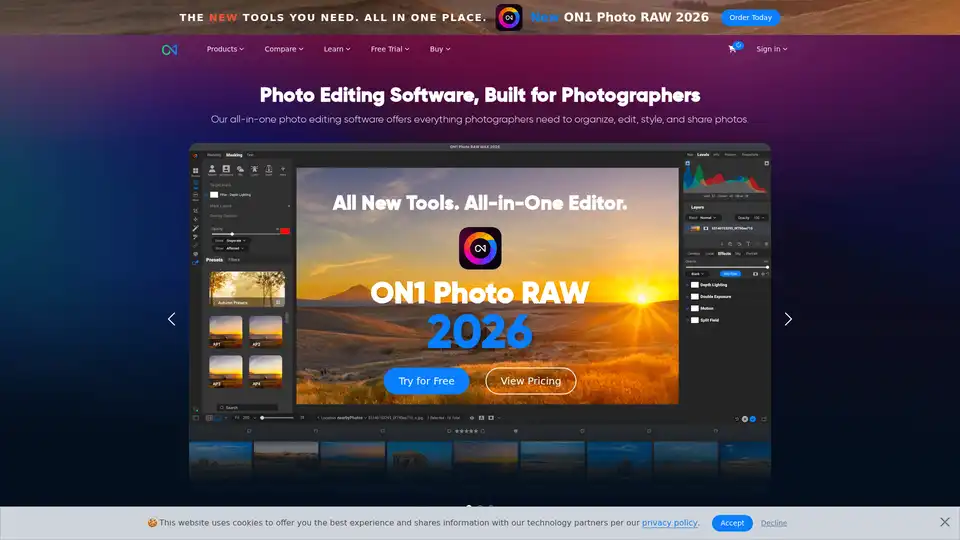The image size is (960, 540).
Task: Go to homepage via ON1 logo in navbar
Action: point(170,50)
